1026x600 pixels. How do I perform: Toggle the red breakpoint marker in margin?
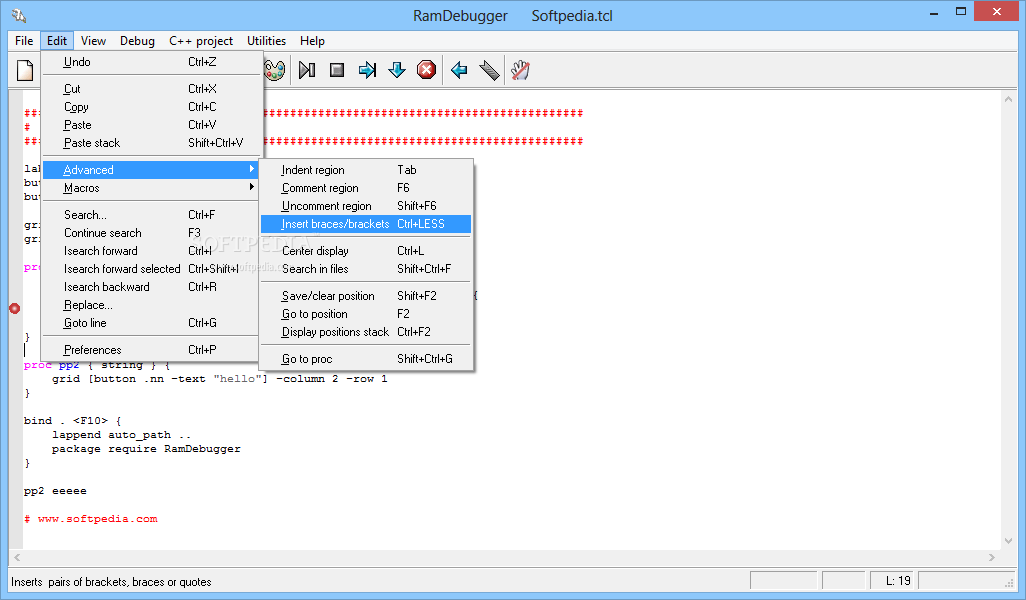click(x=14, y=308)
